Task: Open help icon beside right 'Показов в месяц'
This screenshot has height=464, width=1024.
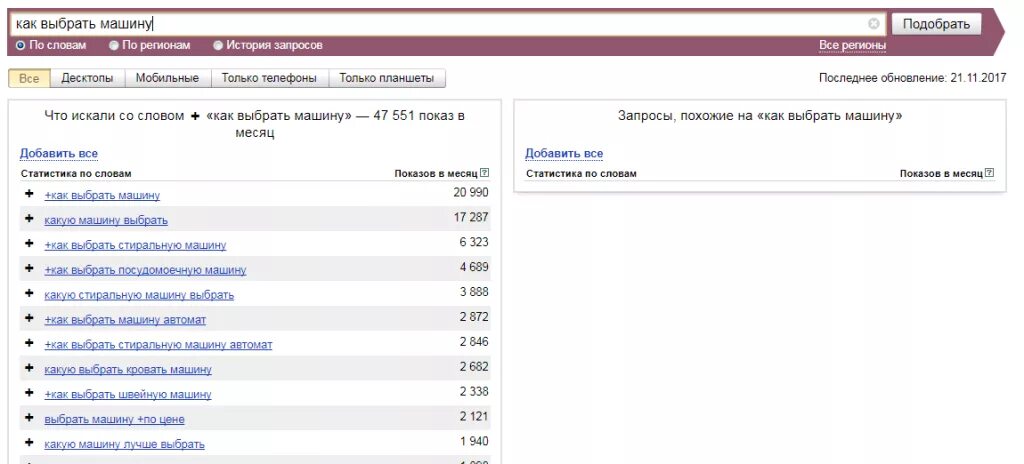Action: pos(990,173)
